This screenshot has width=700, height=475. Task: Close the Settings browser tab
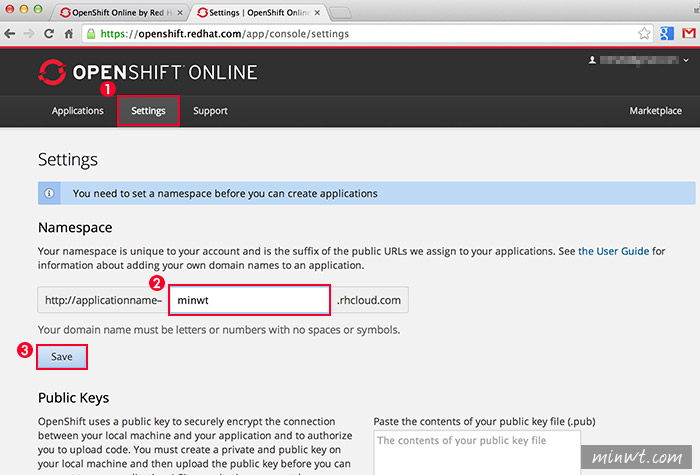(317, 13)
